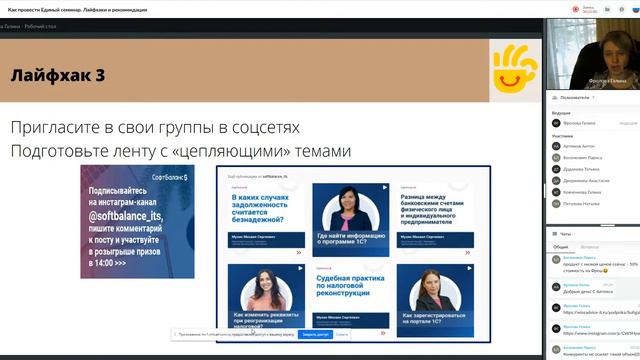Click the webinar title 'Как провести Единый семинар'
The image size is (640, 360).
(78, 9)
